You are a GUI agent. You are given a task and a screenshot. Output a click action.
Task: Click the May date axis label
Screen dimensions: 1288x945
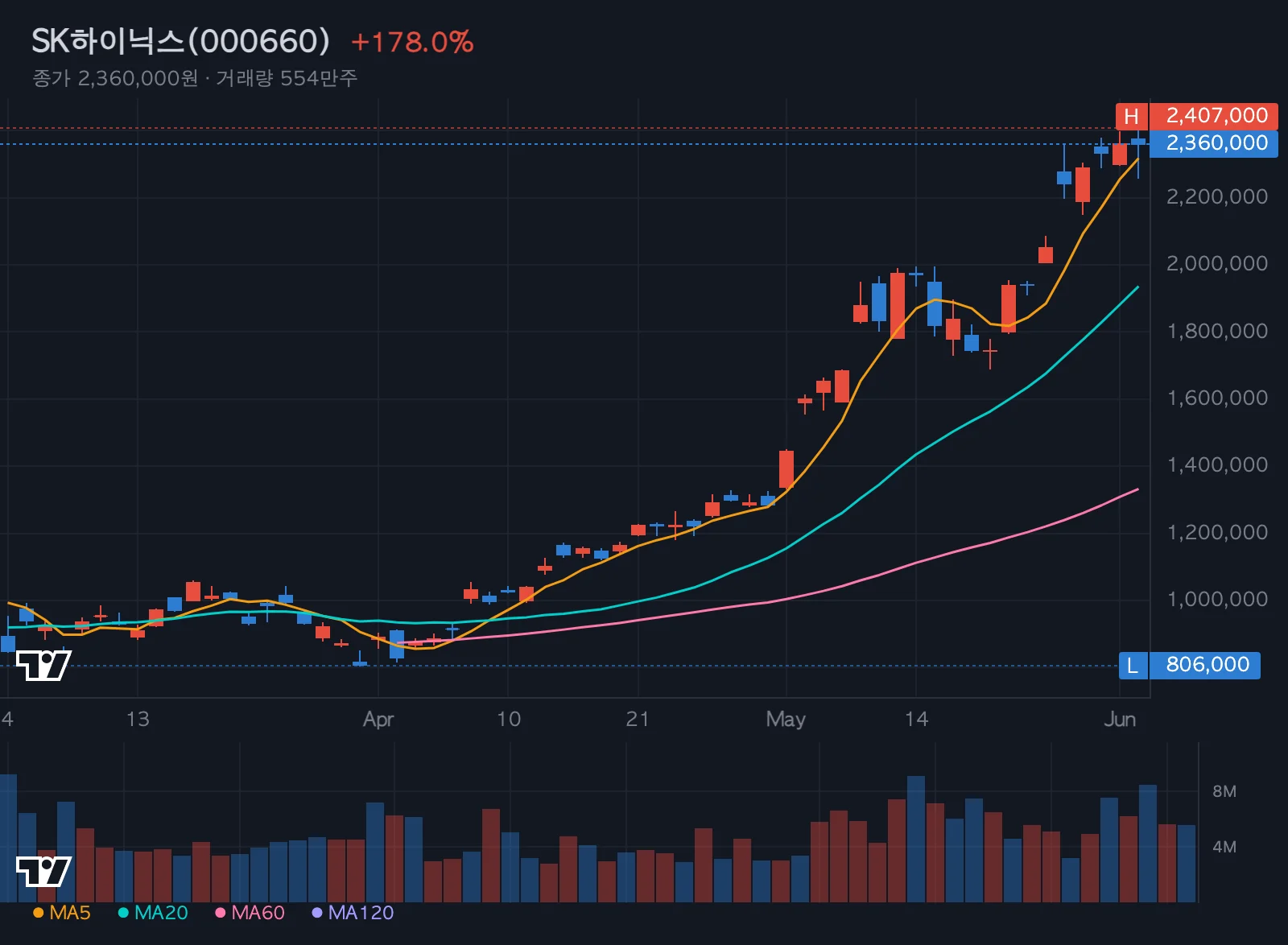(786, 720)
